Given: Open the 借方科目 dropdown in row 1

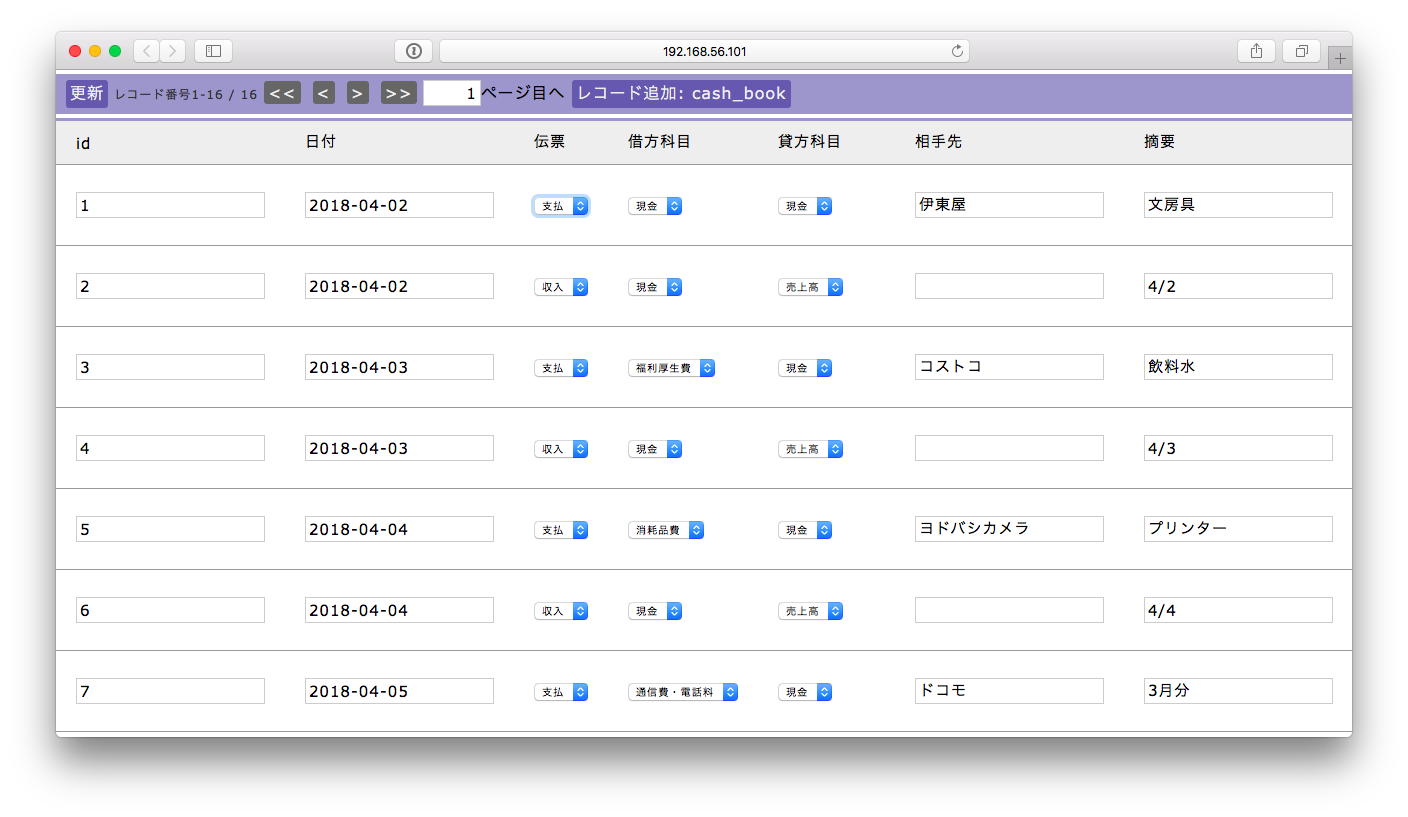Looking at the screenshot, I should pos(655,206).
